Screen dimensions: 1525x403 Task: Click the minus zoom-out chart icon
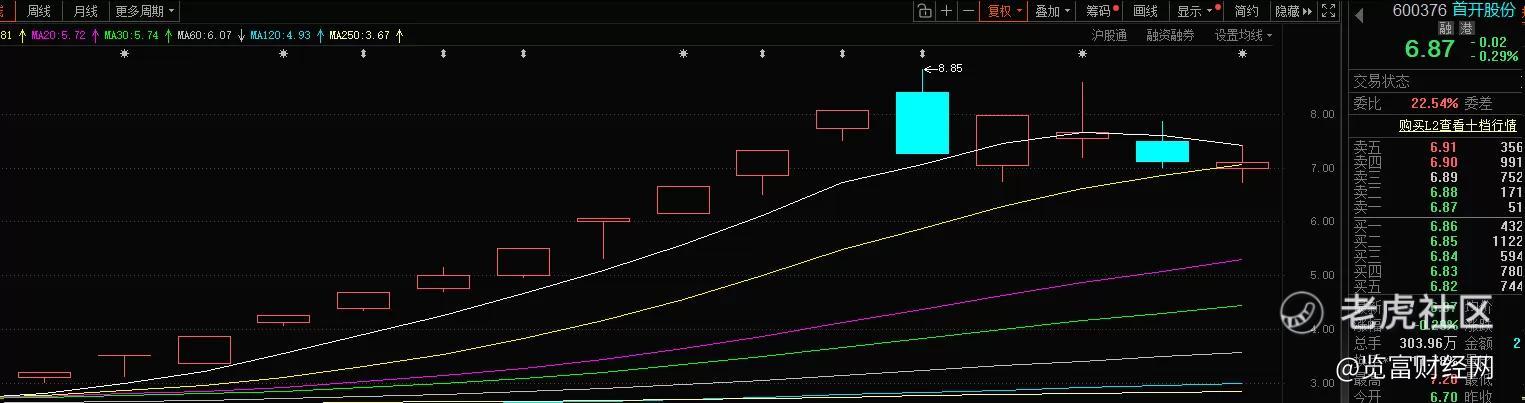tap(967, 11)
